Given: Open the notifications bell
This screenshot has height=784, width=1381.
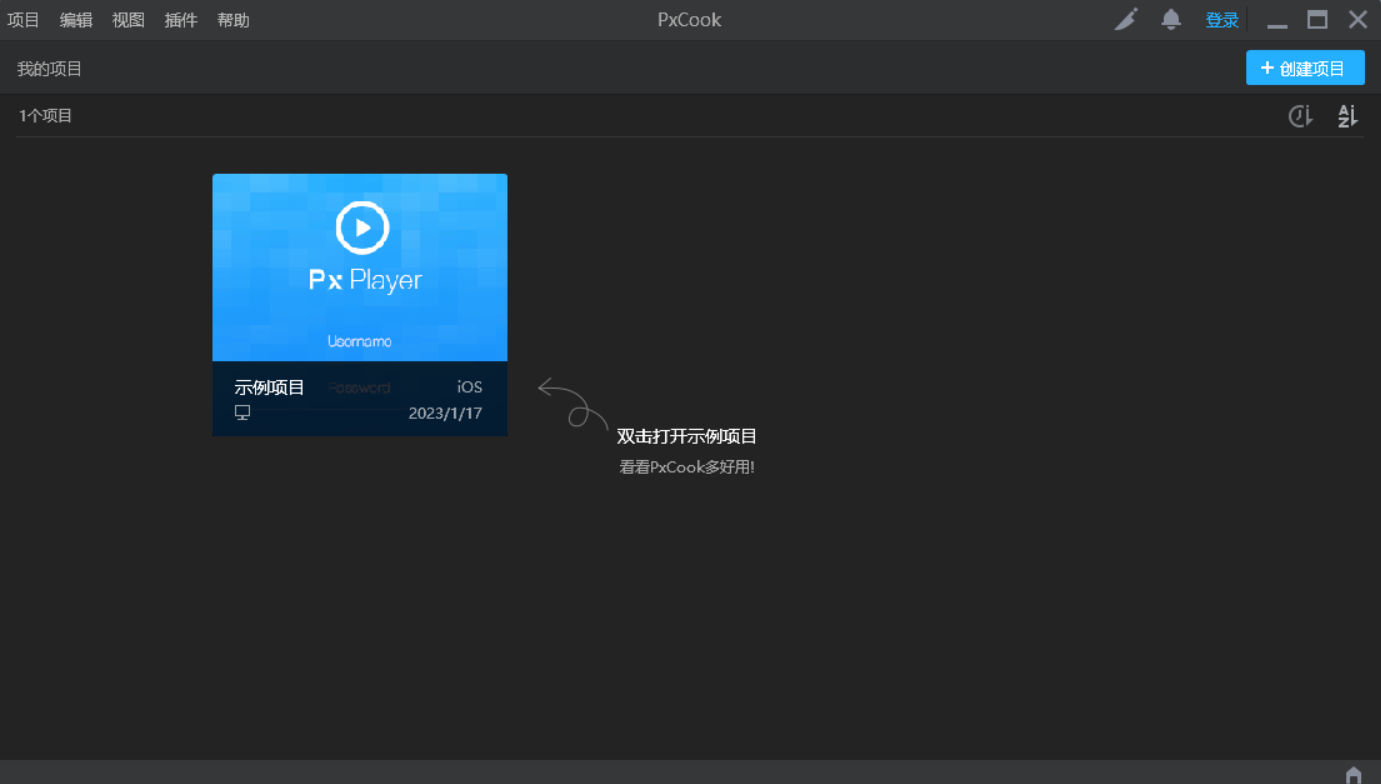Looking at the screenshot, I should tap(1171, 19).
